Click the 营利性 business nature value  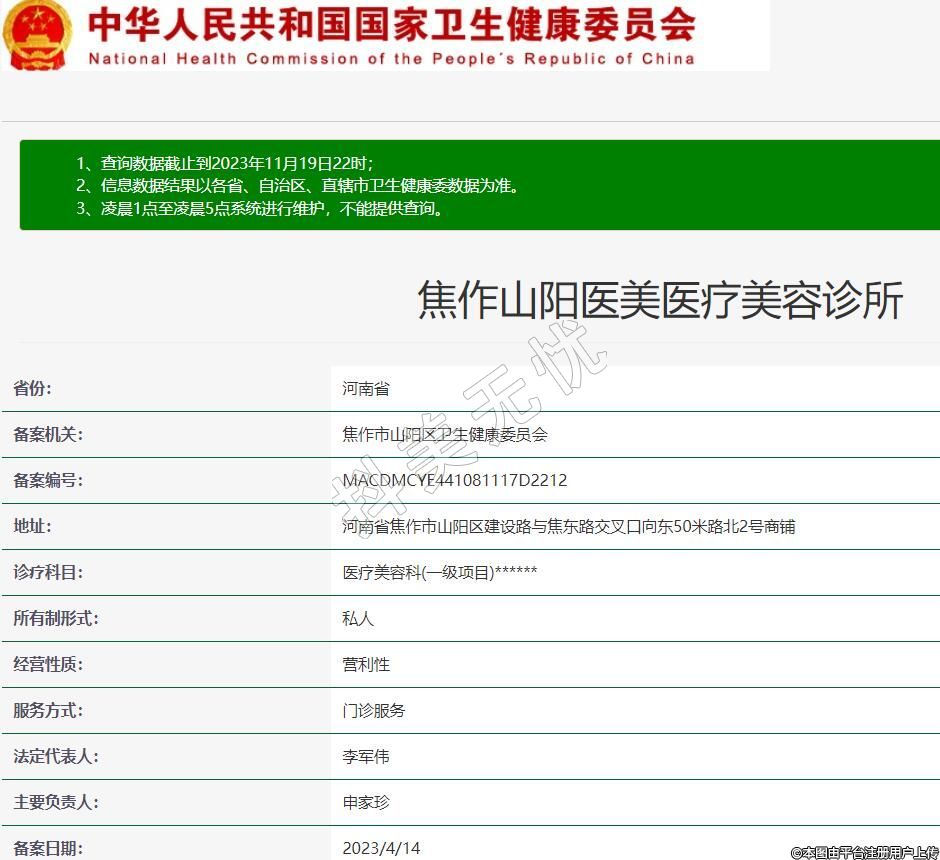pyautogui.click(x=366, y=664)
